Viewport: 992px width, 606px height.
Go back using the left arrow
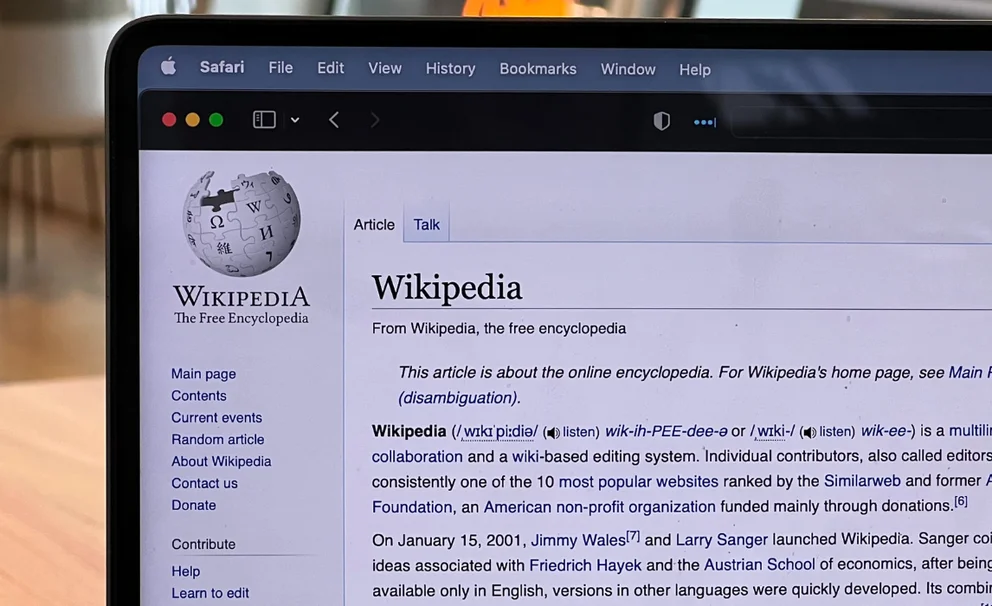[334, 120]
